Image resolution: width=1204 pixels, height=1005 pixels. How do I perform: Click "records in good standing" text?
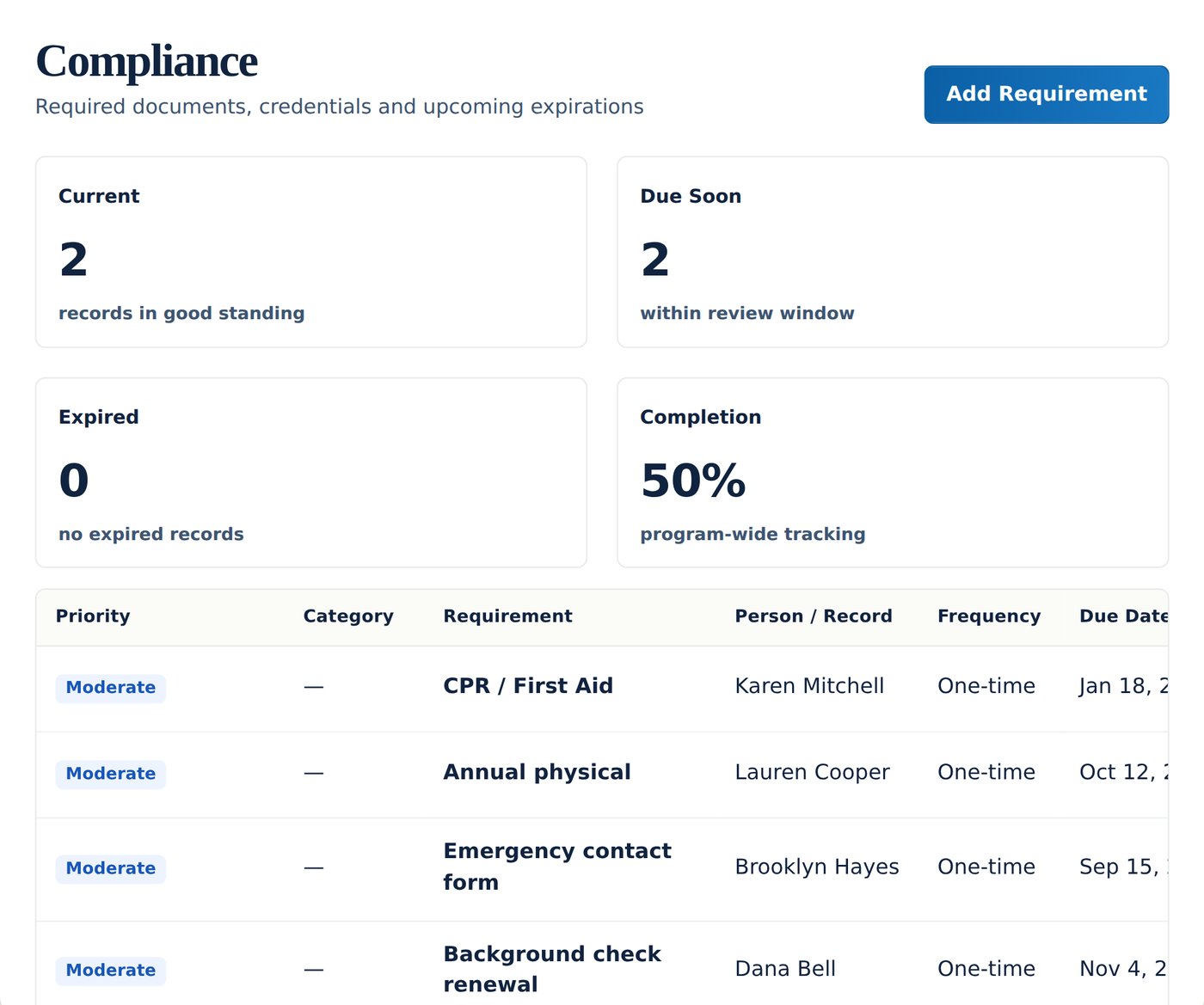pyautogui.click(x=181, y=313)
